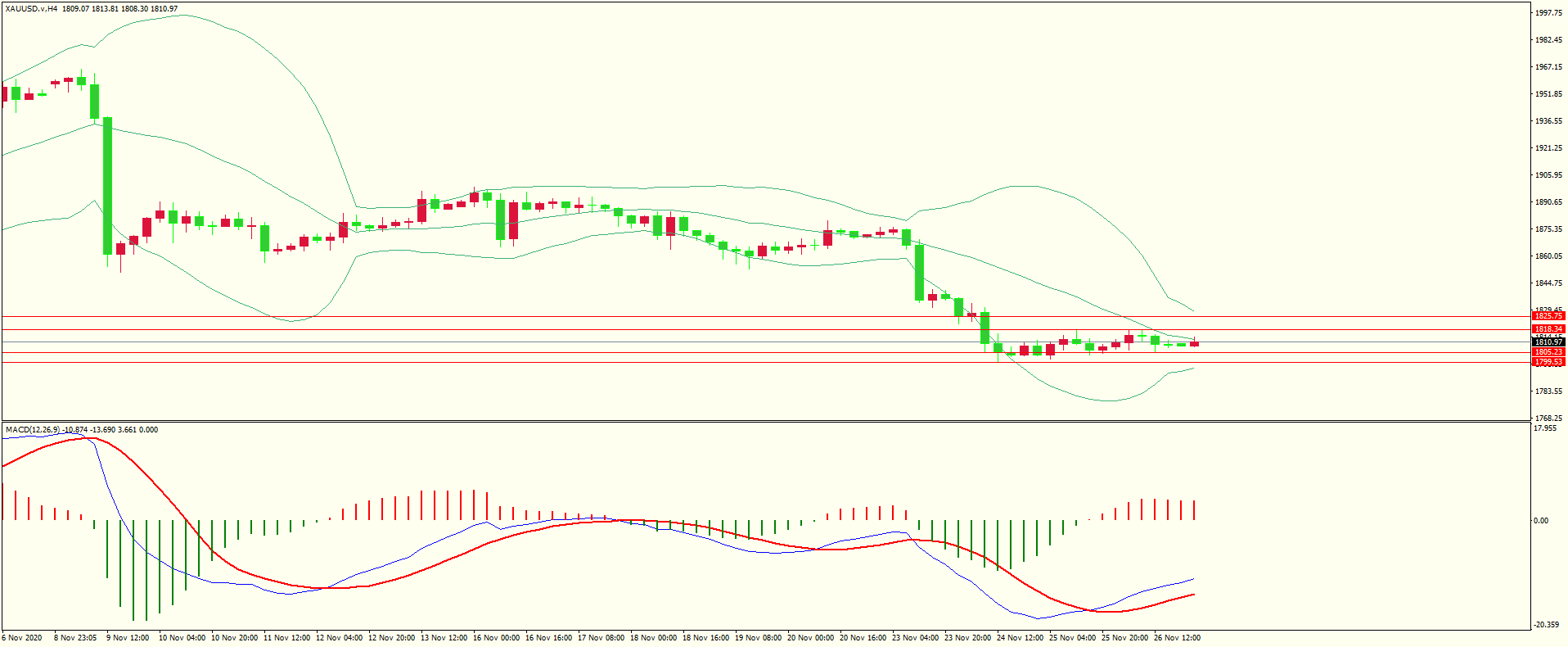The width and height of the screenshot is (1568, 647).
Task: Click the 1768.25 price axis value
Action: click(1549, 419)
